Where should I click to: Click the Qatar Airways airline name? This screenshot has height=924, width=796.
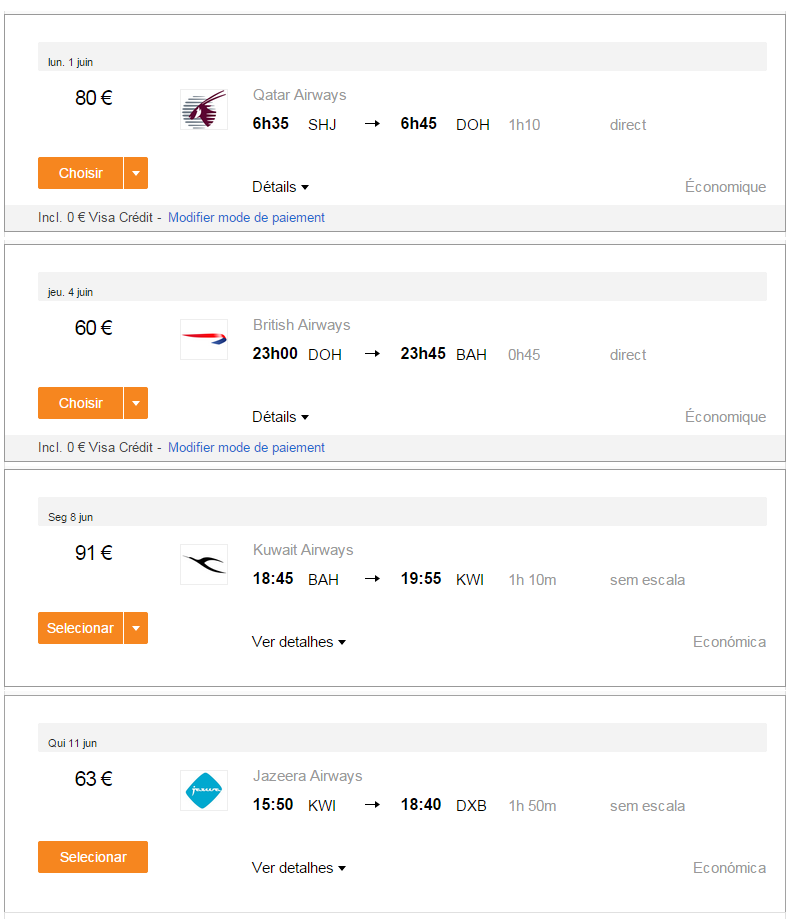(299, 95)
